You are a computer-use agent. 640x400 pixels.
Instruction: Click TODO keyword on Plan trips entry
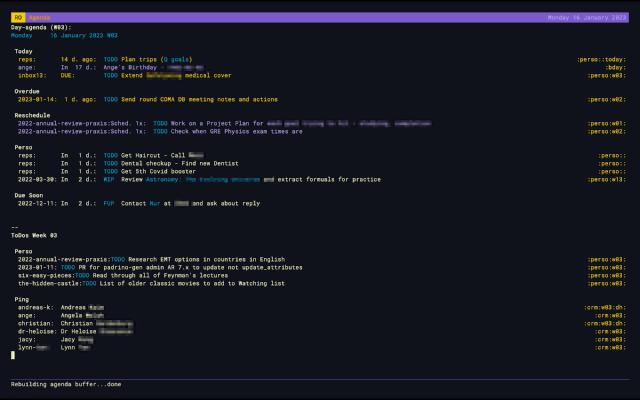point(110,59)
